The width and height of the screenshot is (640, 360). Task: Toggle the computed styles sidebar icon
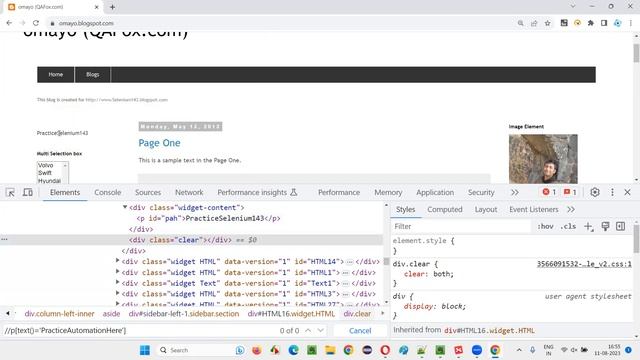620,226
